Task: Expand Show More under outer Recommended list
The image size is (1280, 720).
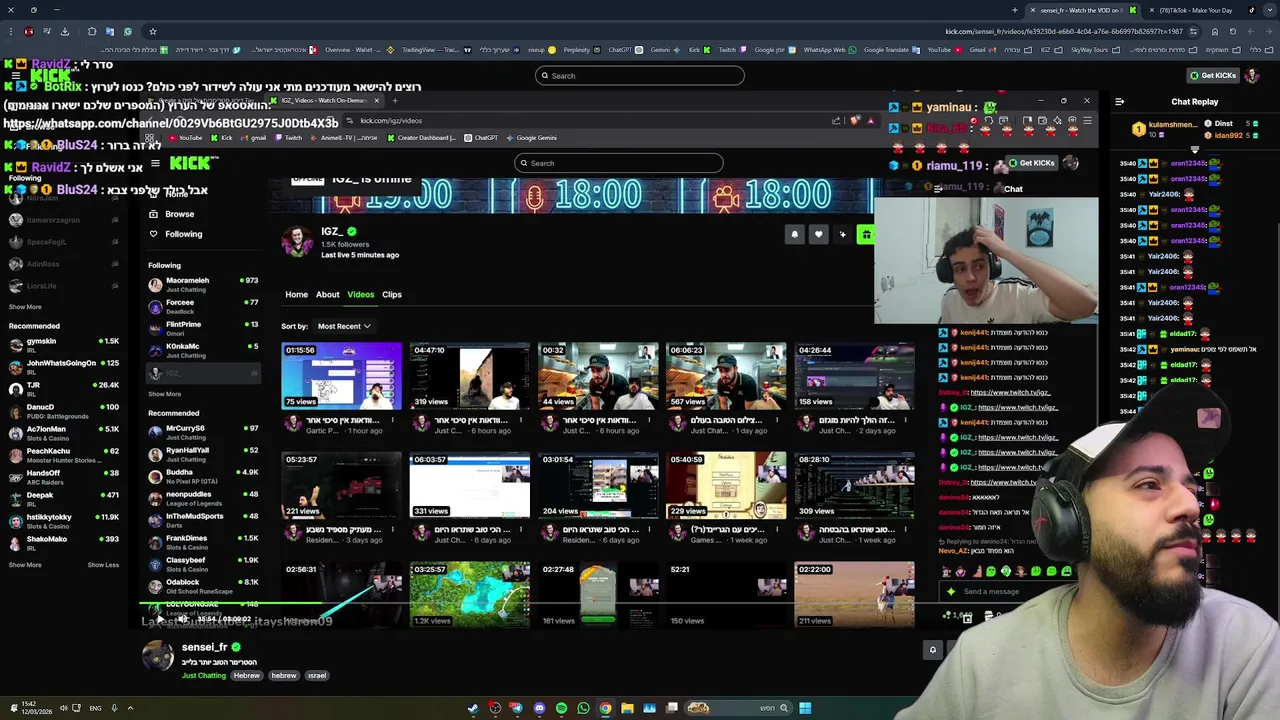Action: click(25, 565)
